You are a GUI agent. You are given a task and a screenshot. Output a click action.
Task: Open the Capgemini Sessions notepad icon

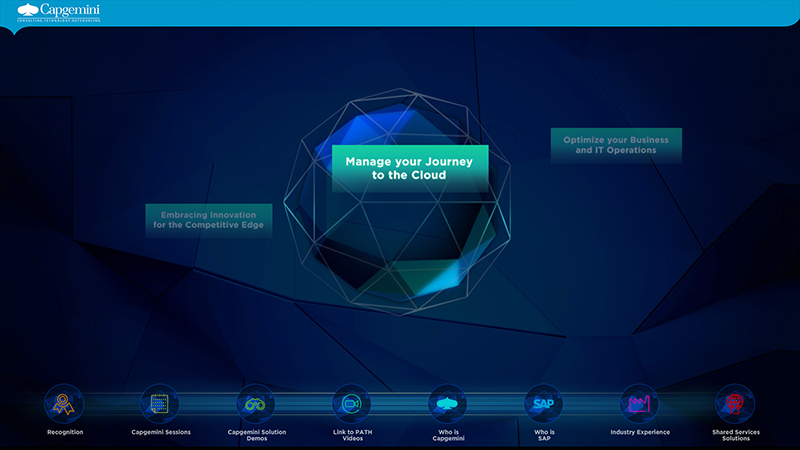[x=160, y=404]
